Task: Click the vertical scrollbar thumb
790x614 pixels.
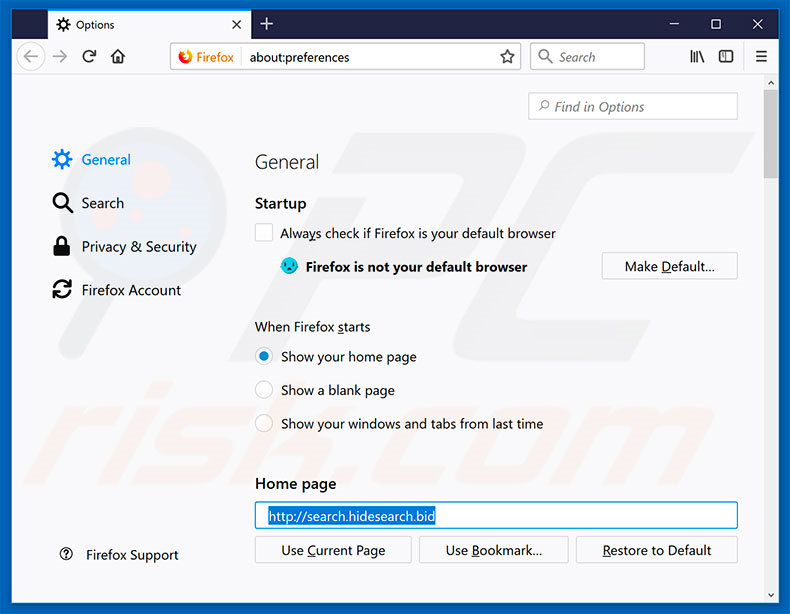Action: tap(770, 133)
